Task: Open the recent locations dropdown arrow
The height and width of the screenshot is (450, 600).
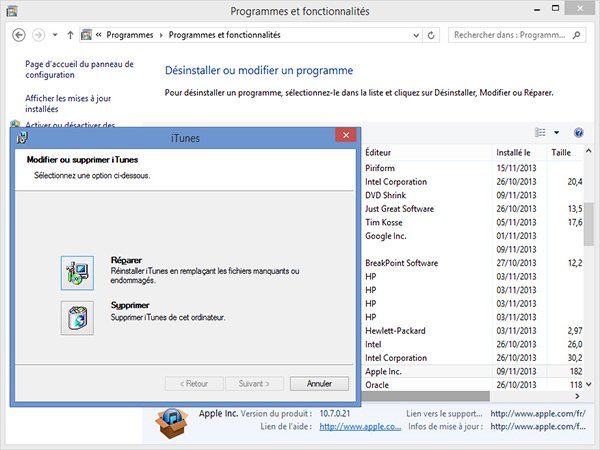Action: pyautogui.click(x=55, y=35)
